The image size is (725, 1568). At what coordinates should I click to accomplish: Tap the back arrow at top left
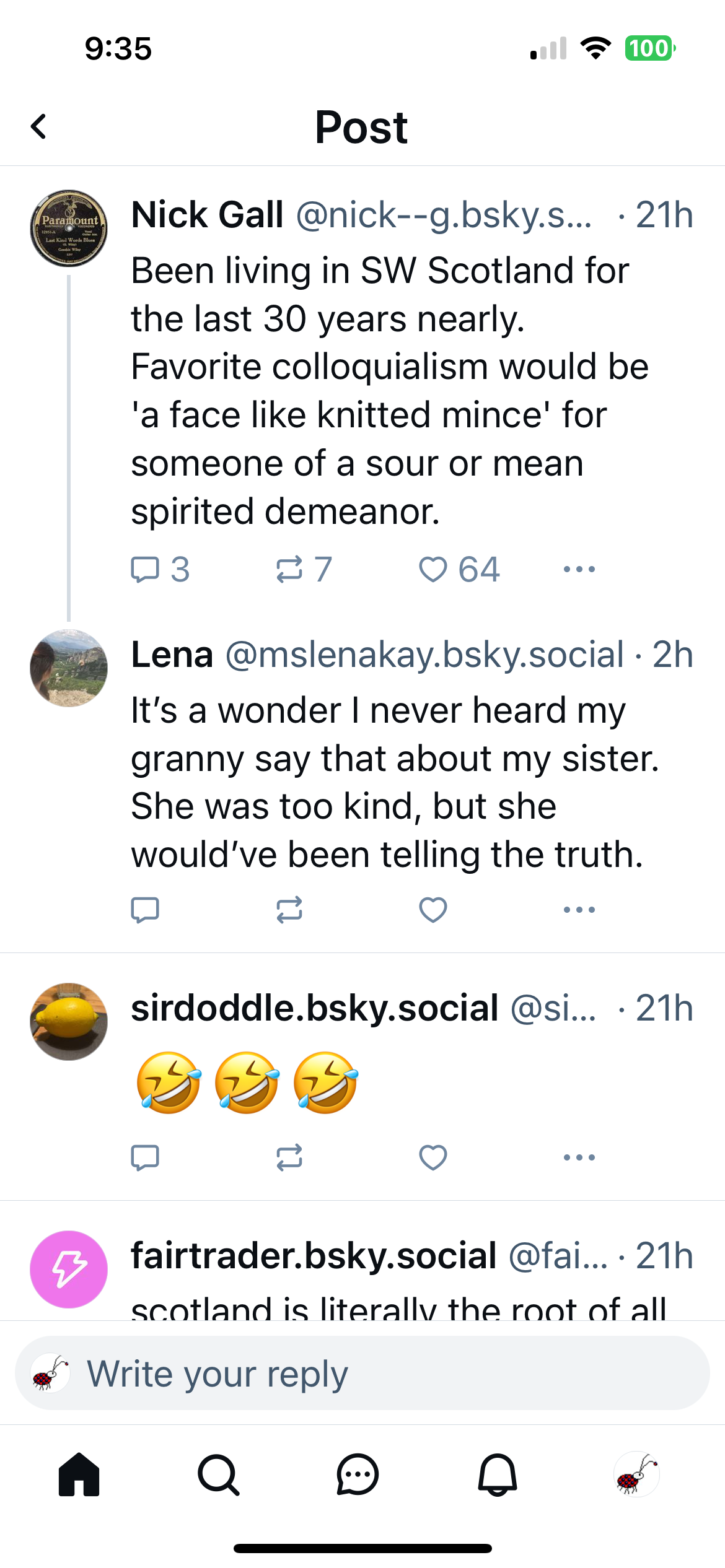[x=38, y=127]
